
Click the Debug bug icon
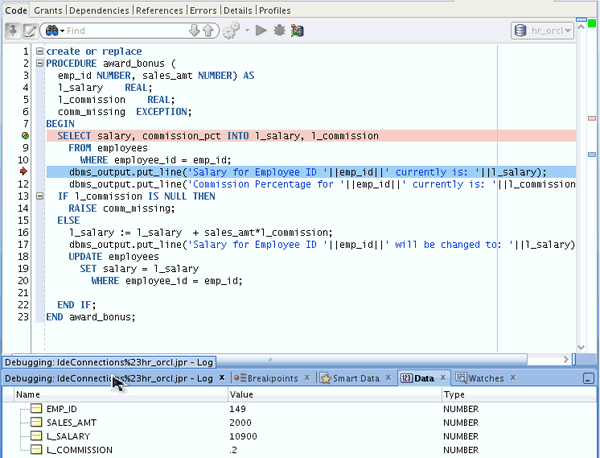coord(279,31)
